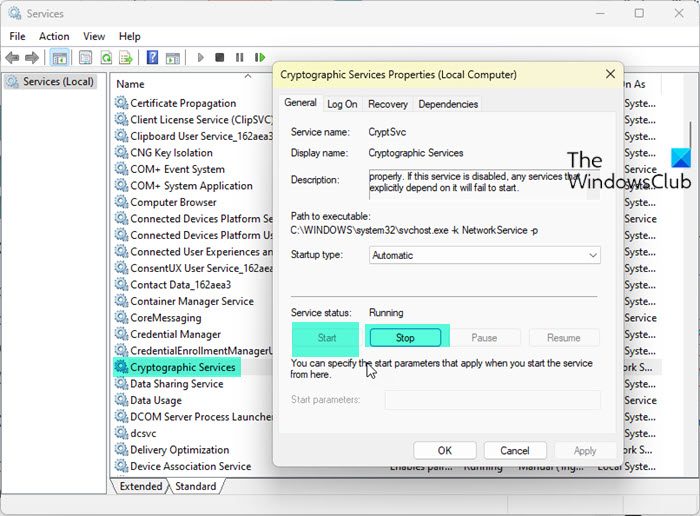The image size is (700, 516).
Task: Click gear icon beside Delivery Optimization
Action: pyautogui.click(x=121, y=449)
